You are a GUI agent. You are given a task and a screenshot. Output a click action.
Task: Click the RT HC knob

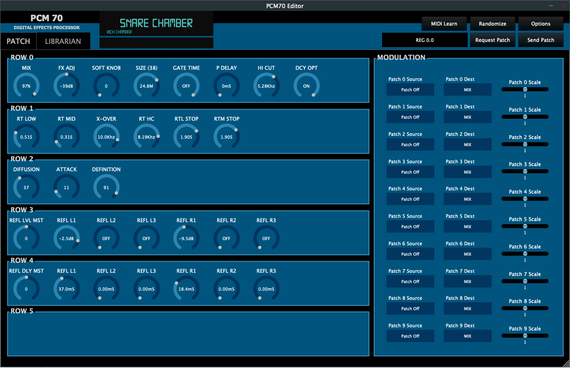pyautogui.click(x=146, y=137)
